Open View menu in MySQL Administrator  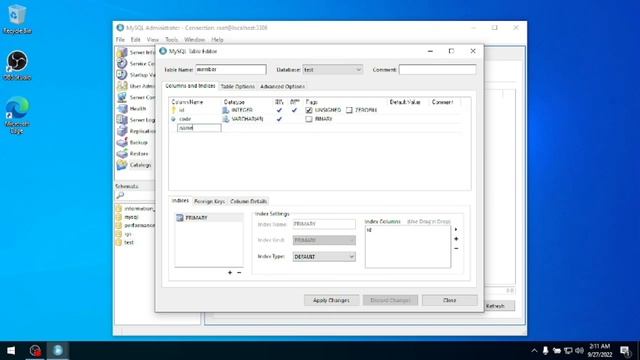tap(153, 40)
